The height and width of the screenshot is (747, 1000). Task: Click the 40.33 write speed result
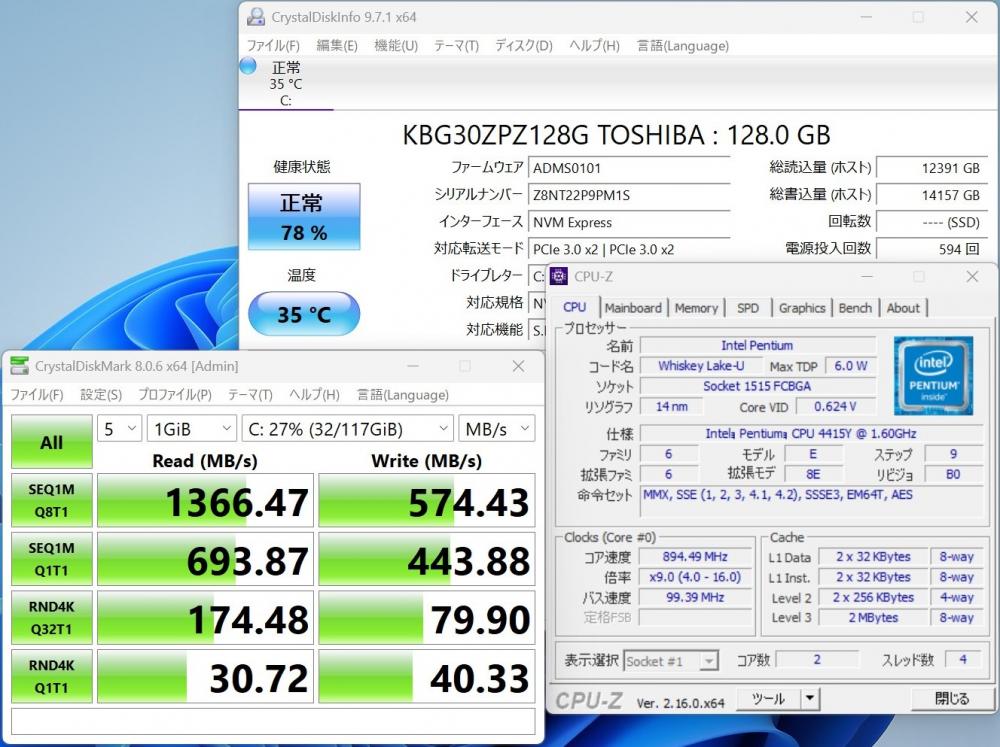click(427, 677)
